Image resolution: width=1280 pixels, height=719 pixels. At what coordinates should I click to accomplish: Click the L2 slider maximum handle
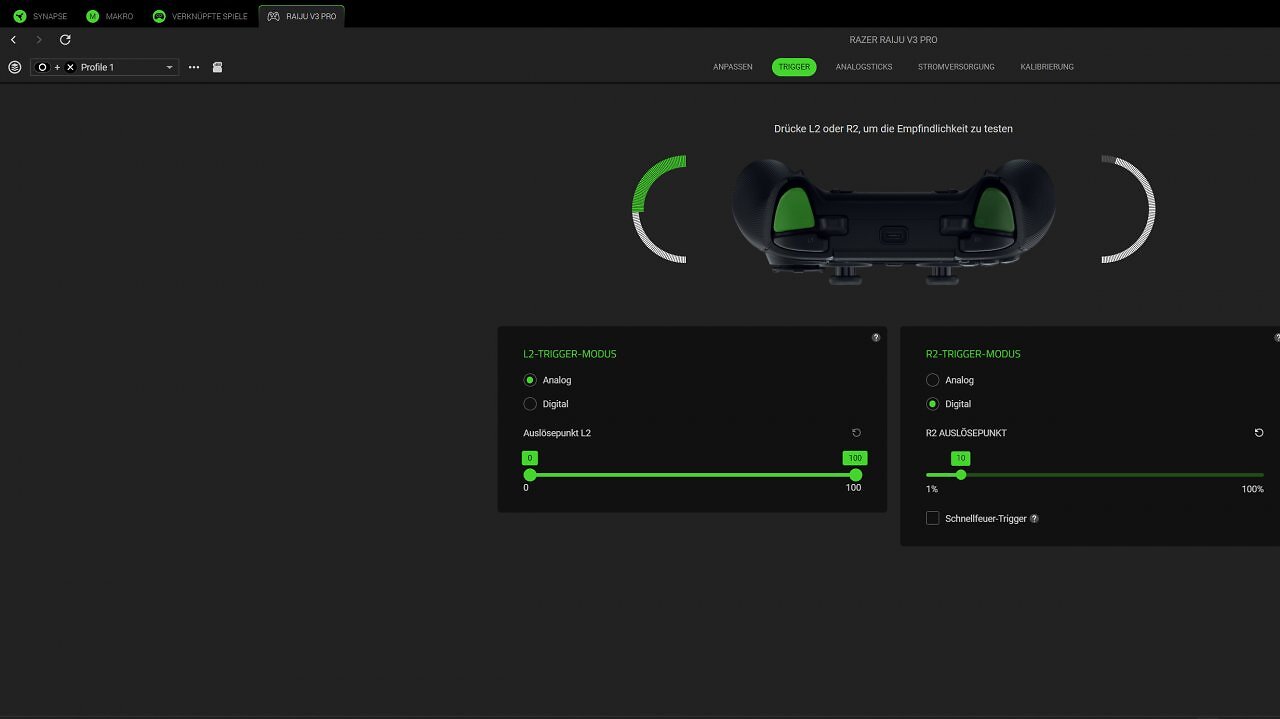(x=855, y=475)
